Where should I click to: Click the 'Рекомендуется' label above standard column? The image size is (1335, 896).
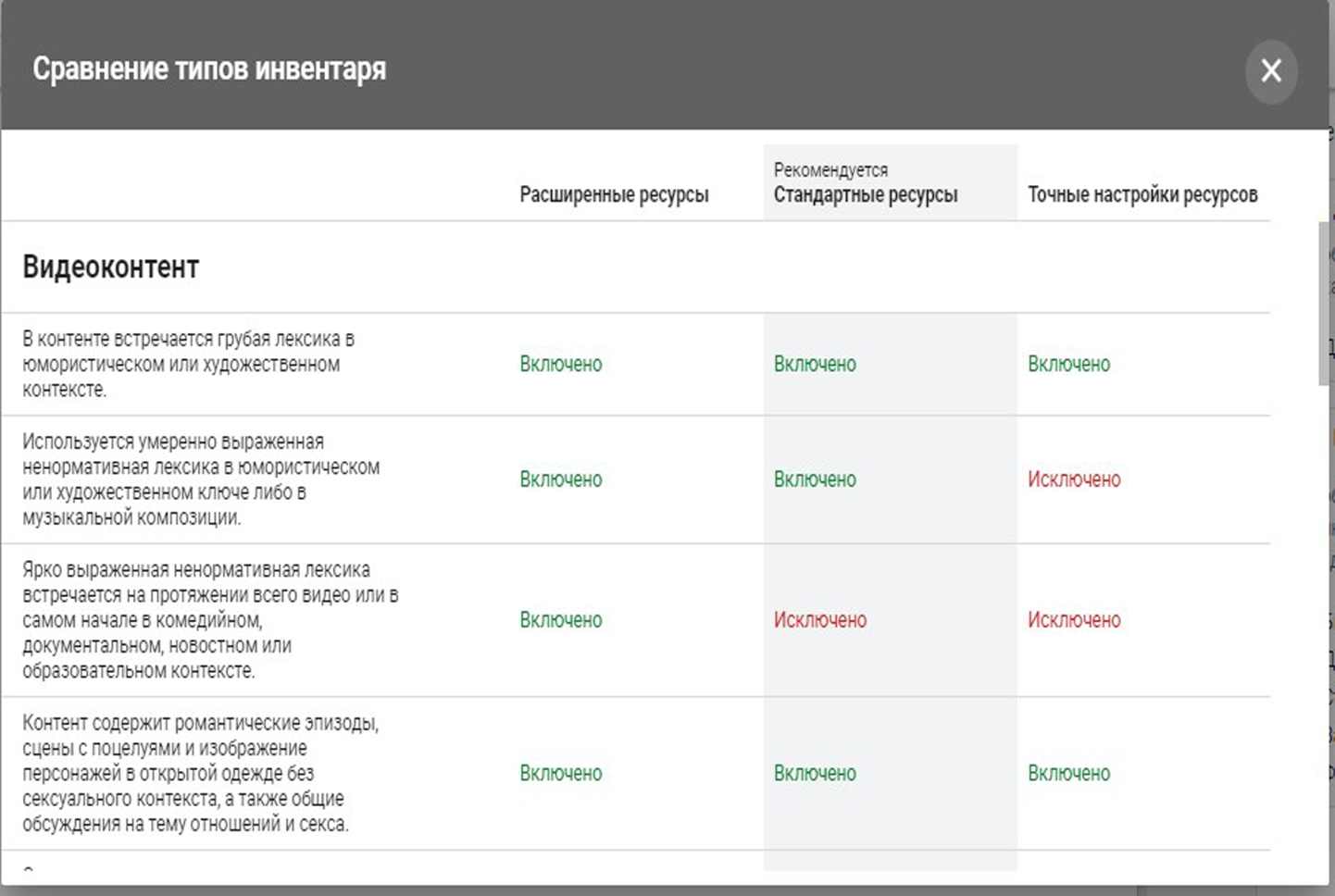point(830,170)
